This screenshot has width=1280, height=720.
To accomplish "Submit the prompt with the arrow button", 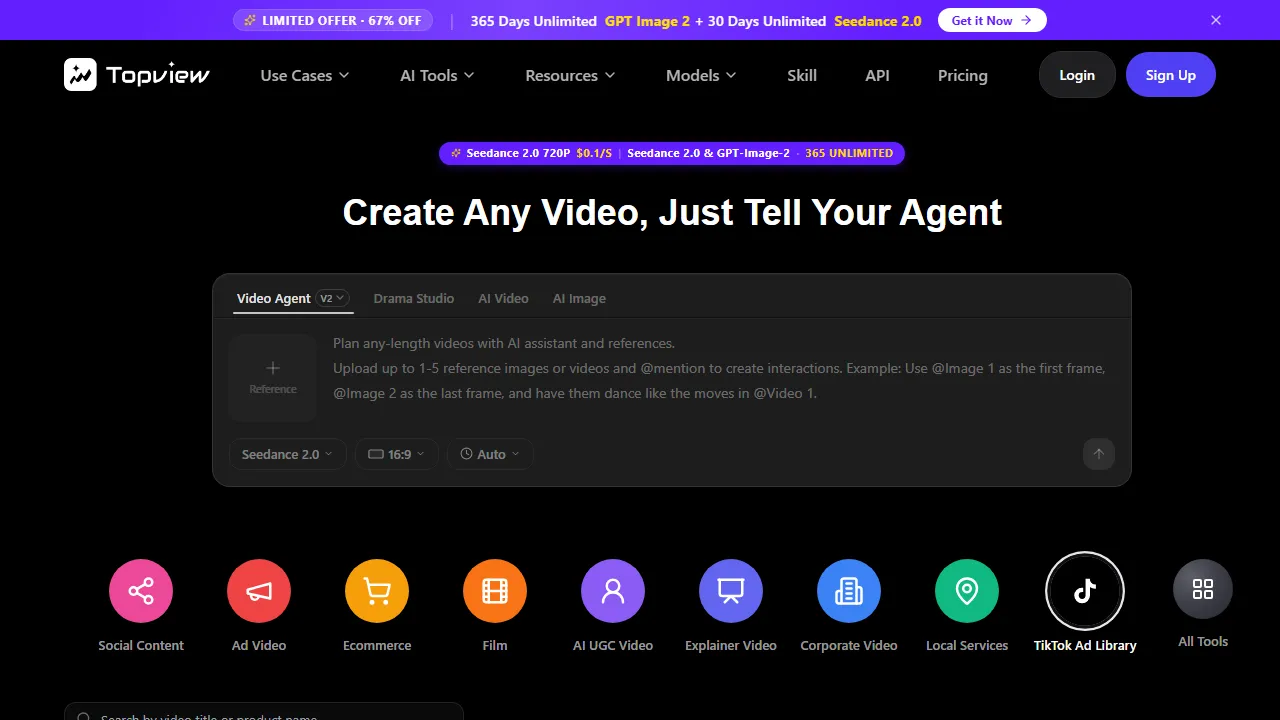I will (x=1098, y=454).
